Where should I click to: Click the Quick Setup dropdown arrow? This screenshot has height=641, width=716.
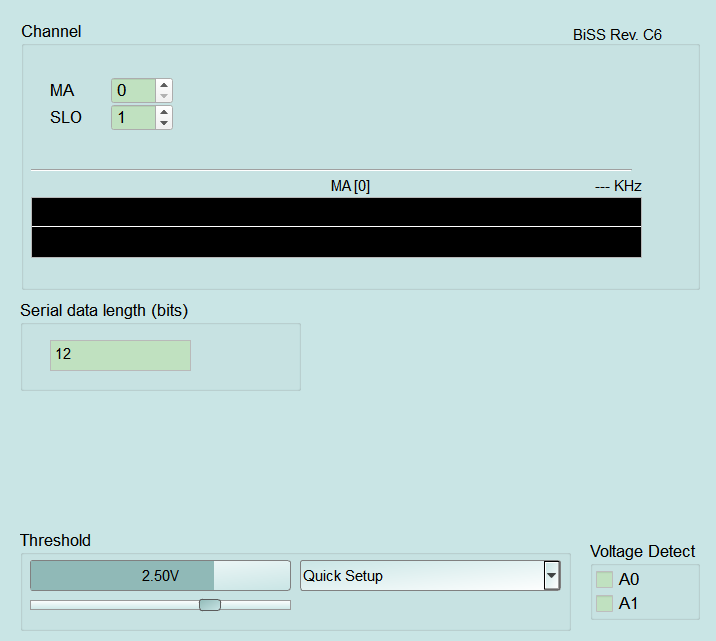point(552,576)
